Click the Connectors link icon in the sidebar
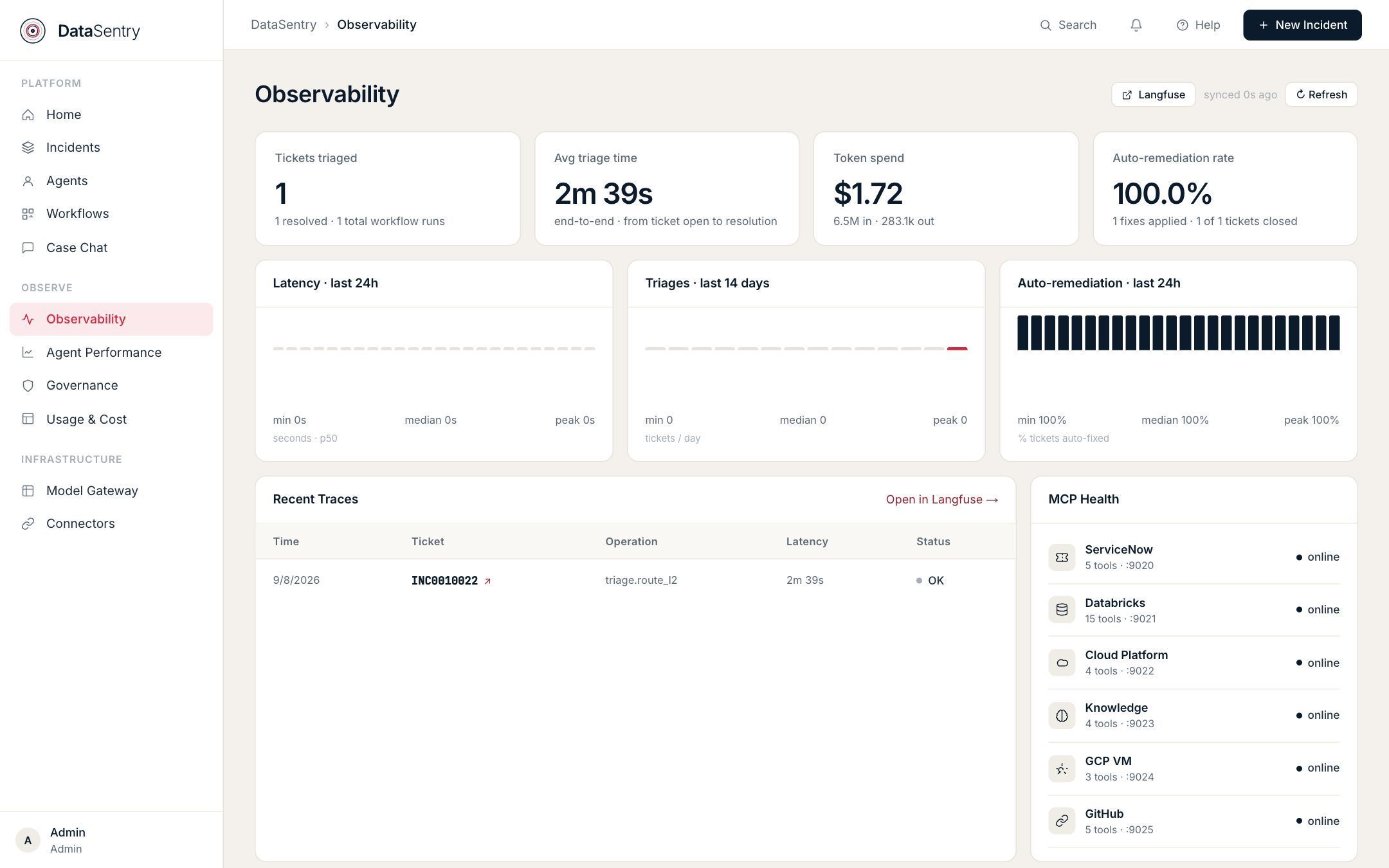 tap(28, 524)
